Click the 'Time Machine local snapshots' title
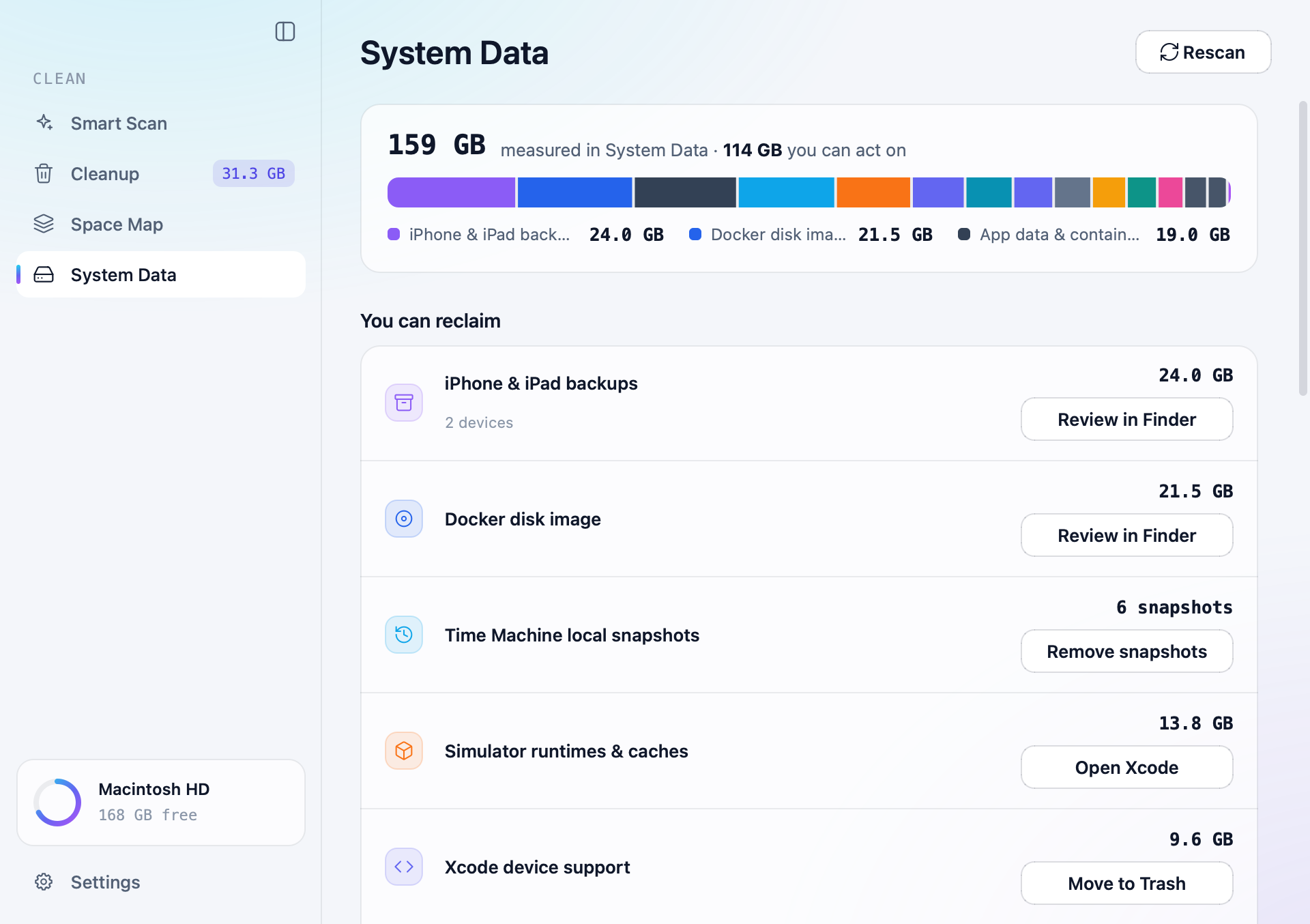Screen dimensions: 1310x924 [x=572, y=635]
